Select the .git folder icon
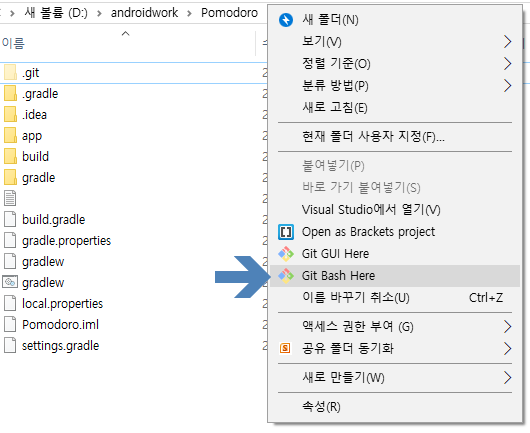The width and height of the screenshot is (530, 433). click(x=10, y=72)
